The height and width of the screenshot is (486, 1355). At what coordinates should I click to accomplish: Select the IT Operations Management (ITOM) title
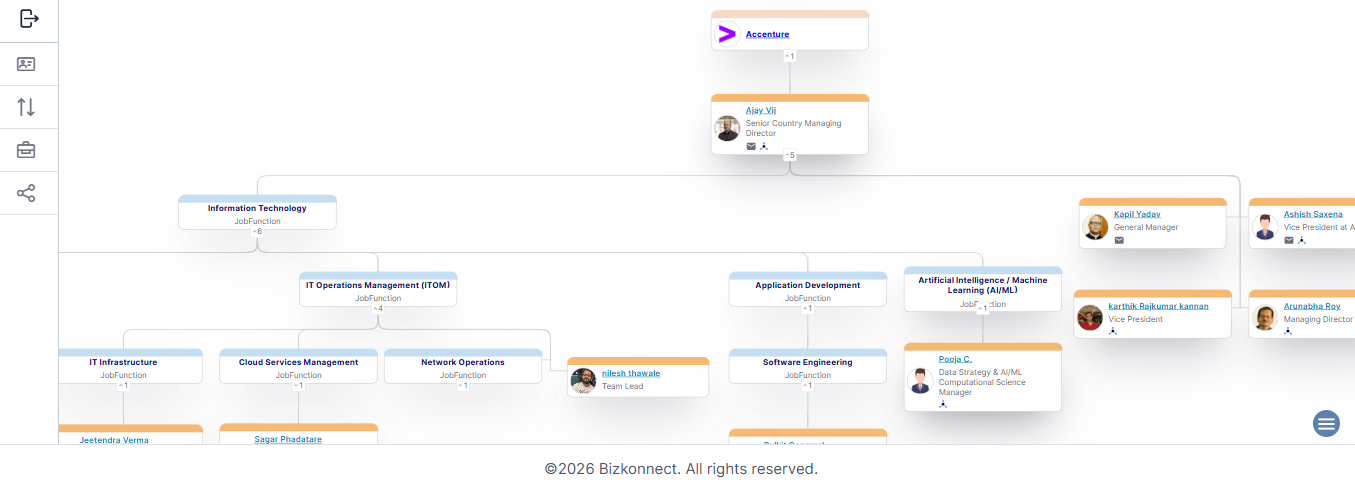[x=378, y=285]
